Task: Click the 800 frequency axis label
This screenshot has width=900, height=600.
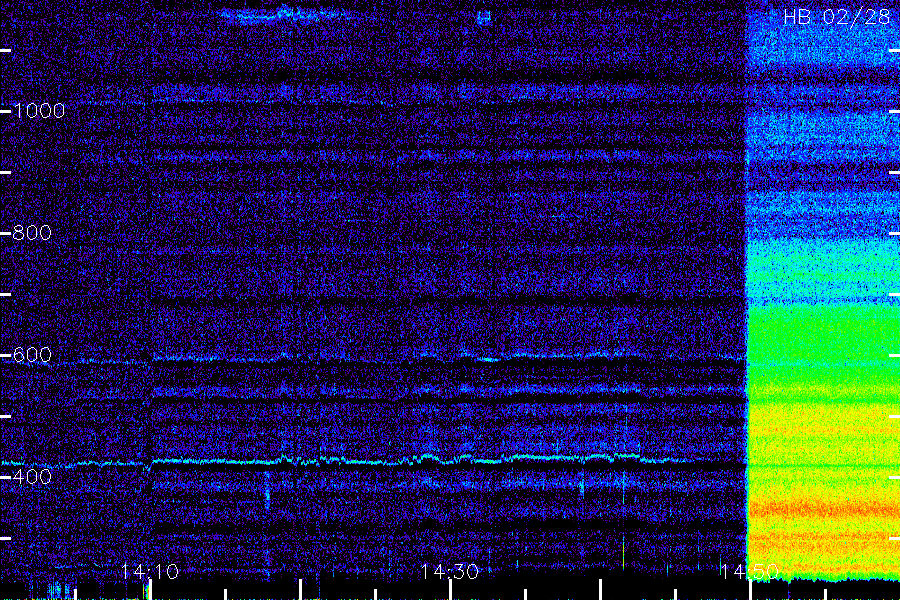Action: pyautogui.click(x=32, y=233)
